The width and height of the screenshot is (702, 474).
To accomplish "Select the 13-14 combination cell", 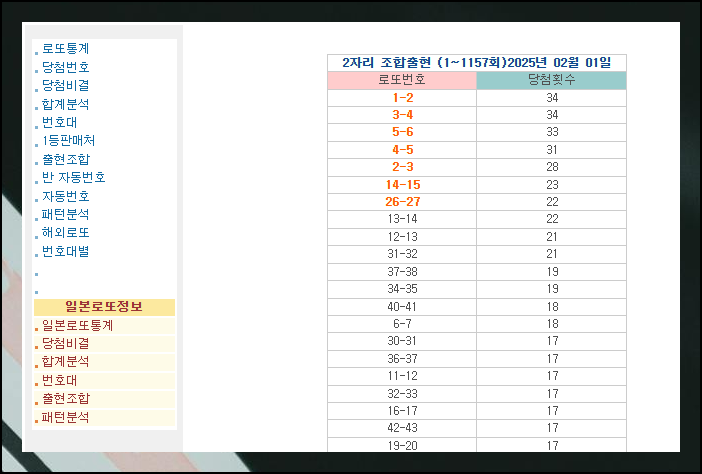I will pyautogui.click(x=402, y=219).
